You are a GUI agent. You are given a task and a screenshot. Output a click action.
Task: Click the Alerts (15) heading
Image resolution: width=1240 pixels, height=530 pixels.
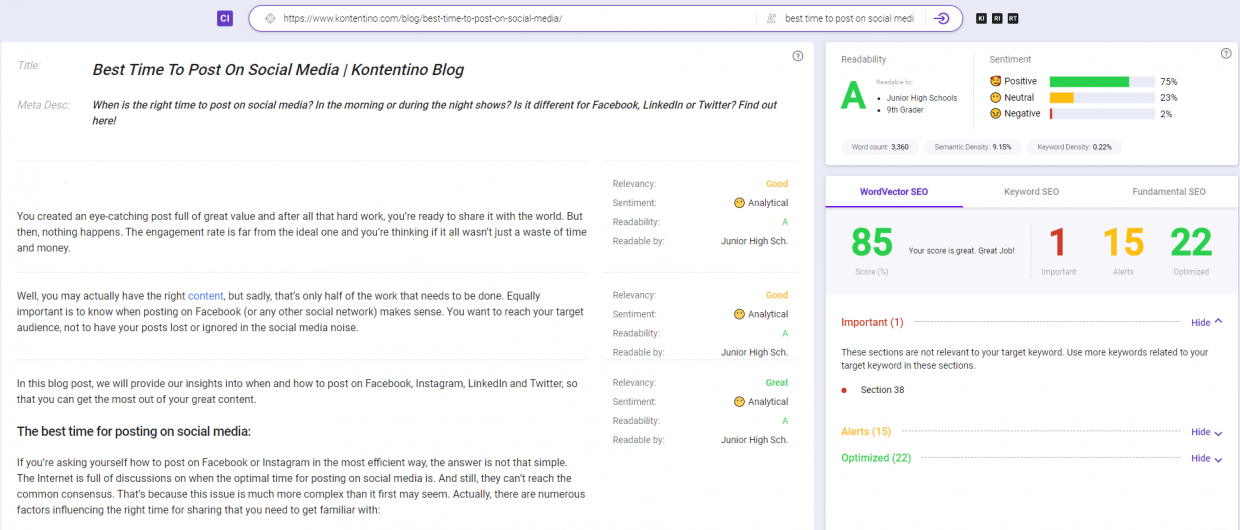click(866, 432)
